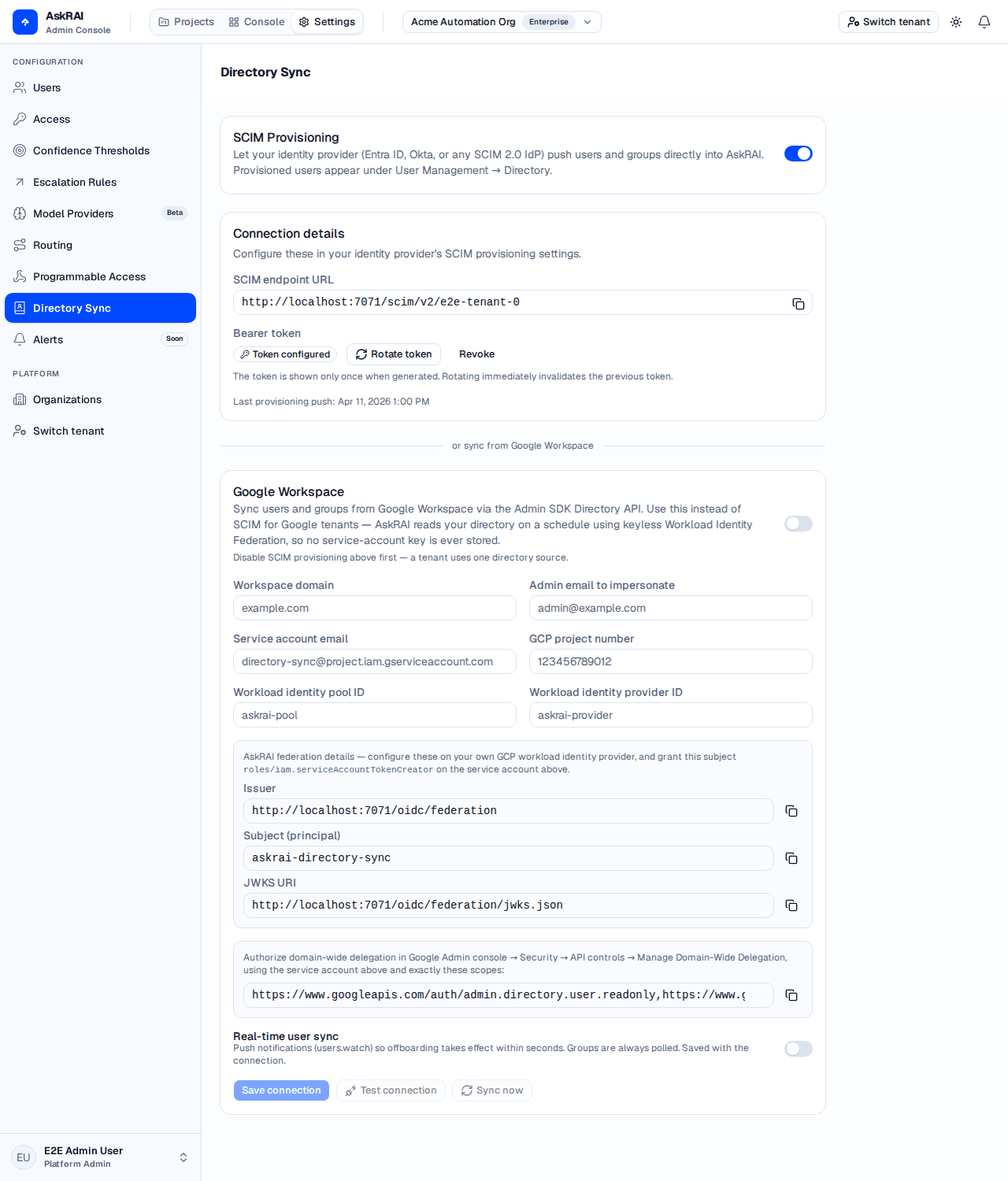Click the Directory Sync sidebar icon
Viewport: 1008px width, 1181px height.
pos(20,308)
